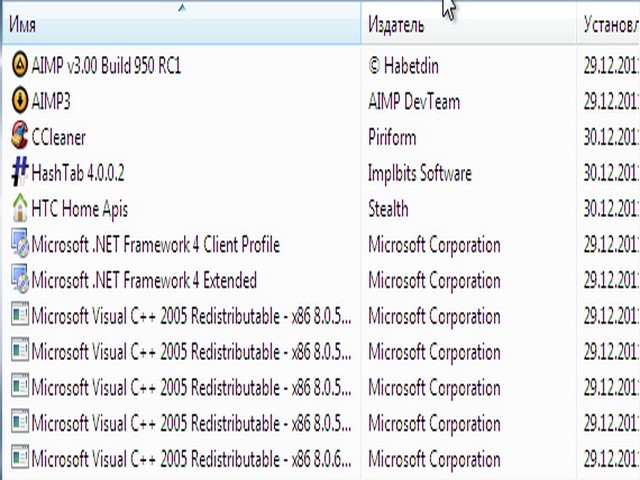Click the CCleaner program icon
The image size is (640, 480).
point(20,136)
